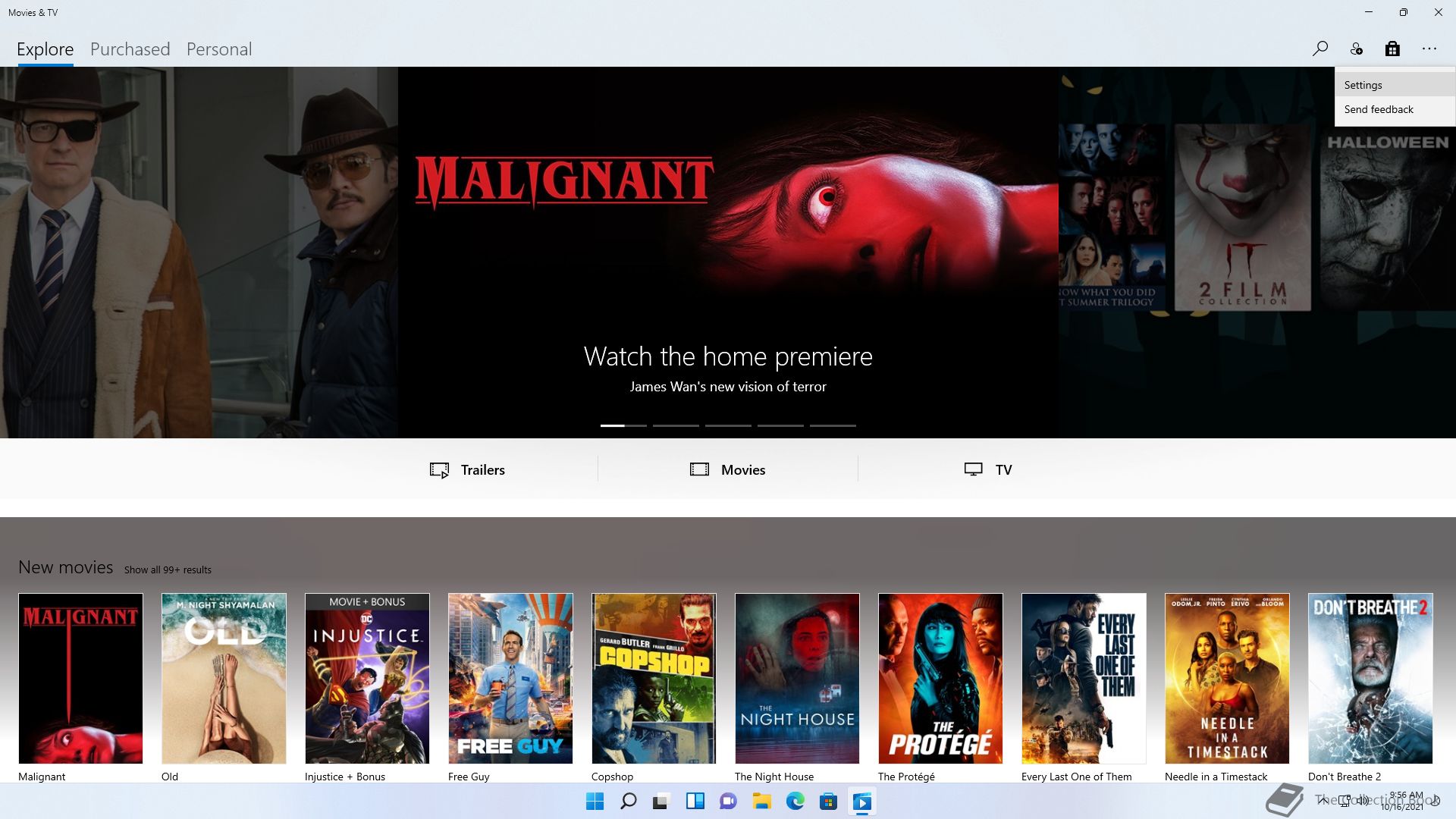This screenshot has width=1456, height=819.
Task: Open Needle in a Timestack poster
Action: (x=1227, y=679)
